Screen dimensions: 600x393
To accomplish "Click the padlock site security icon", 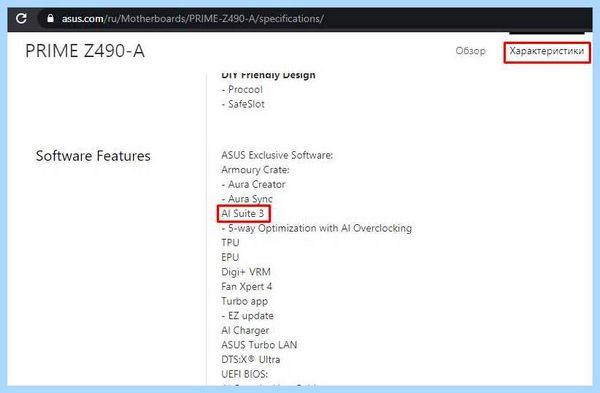I will [x=50, y=18].
